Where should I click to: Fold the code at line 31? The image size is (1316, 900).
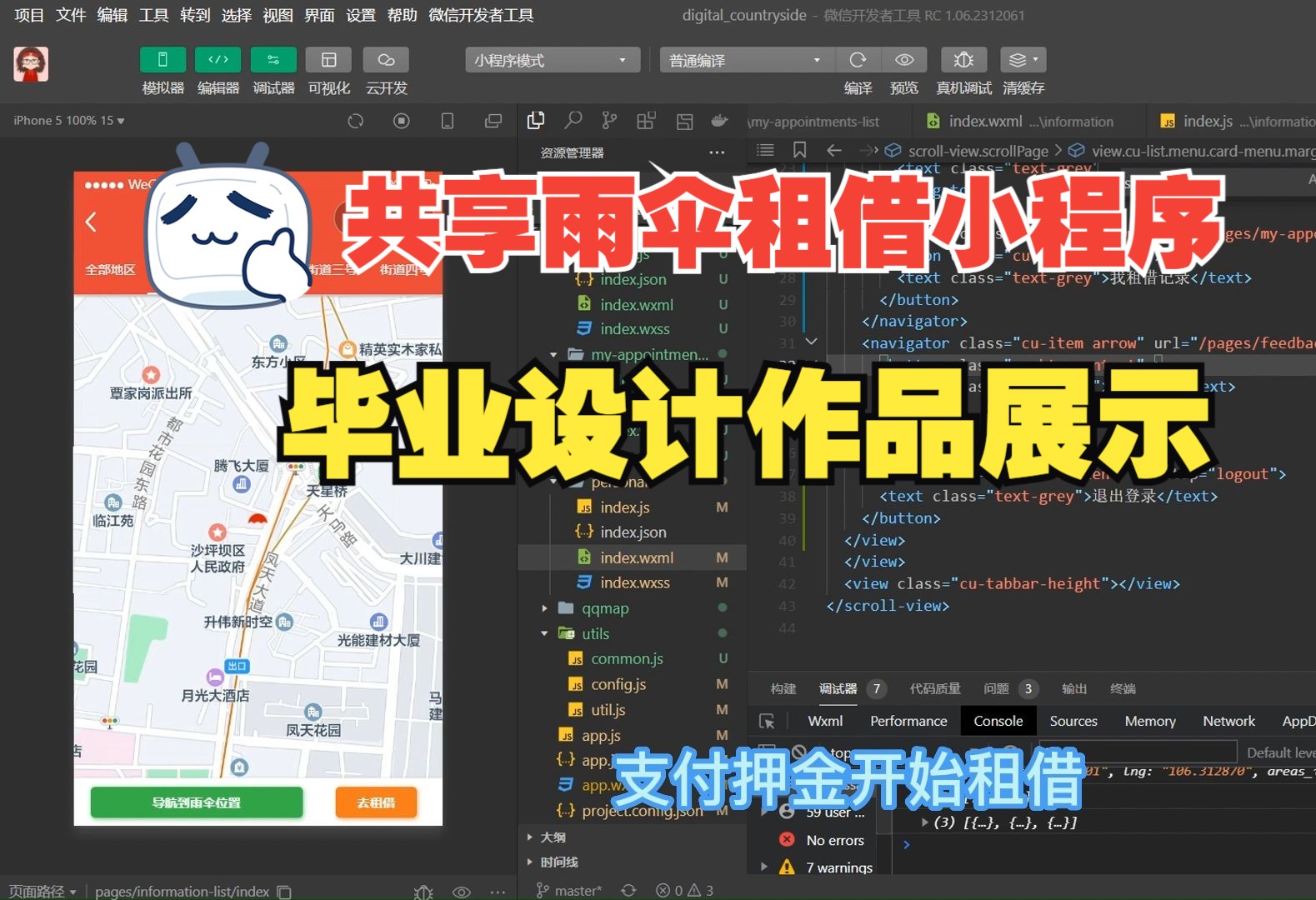click(811, 342)
